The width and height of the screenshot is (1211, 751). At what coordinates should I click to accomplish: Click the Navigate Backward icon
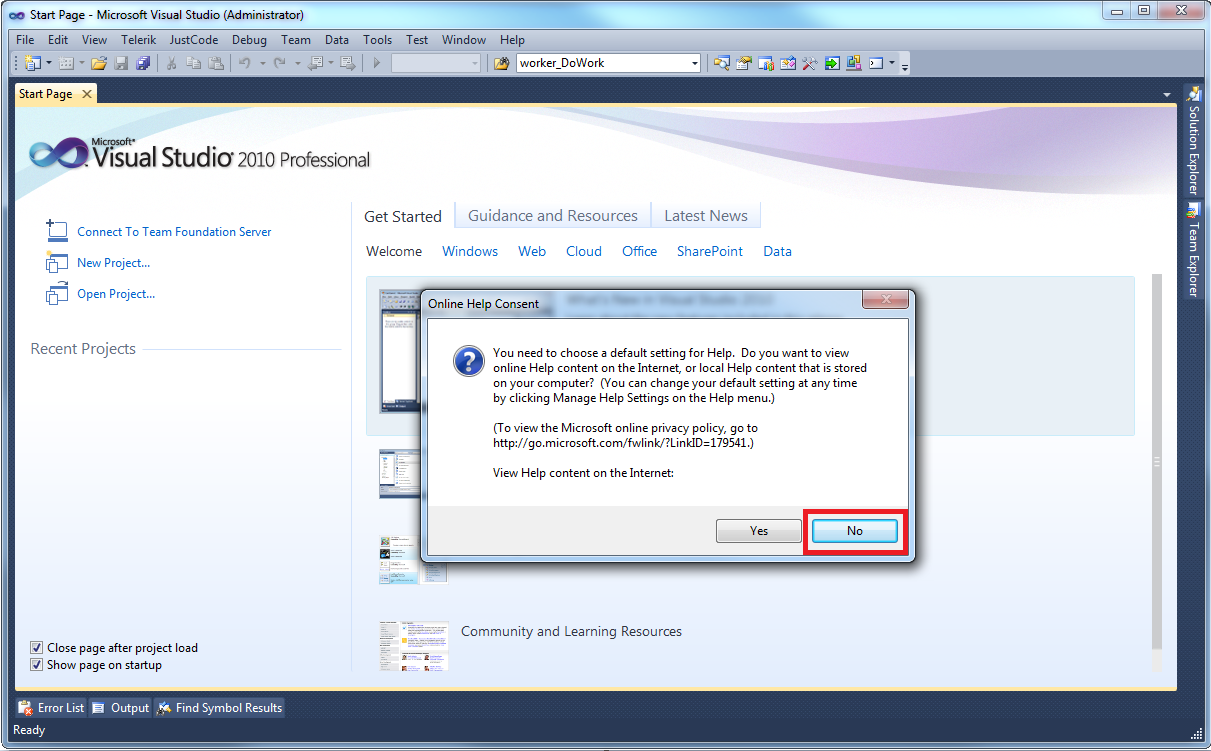click(x=315, y=63)
